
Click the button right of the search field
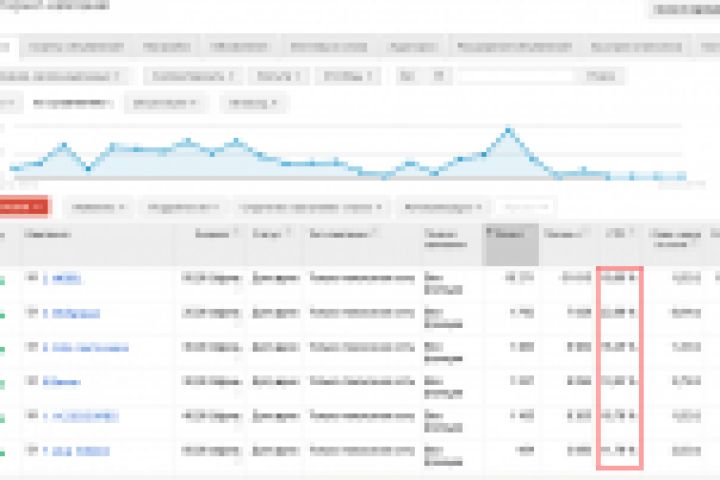(x=601, y=76)
